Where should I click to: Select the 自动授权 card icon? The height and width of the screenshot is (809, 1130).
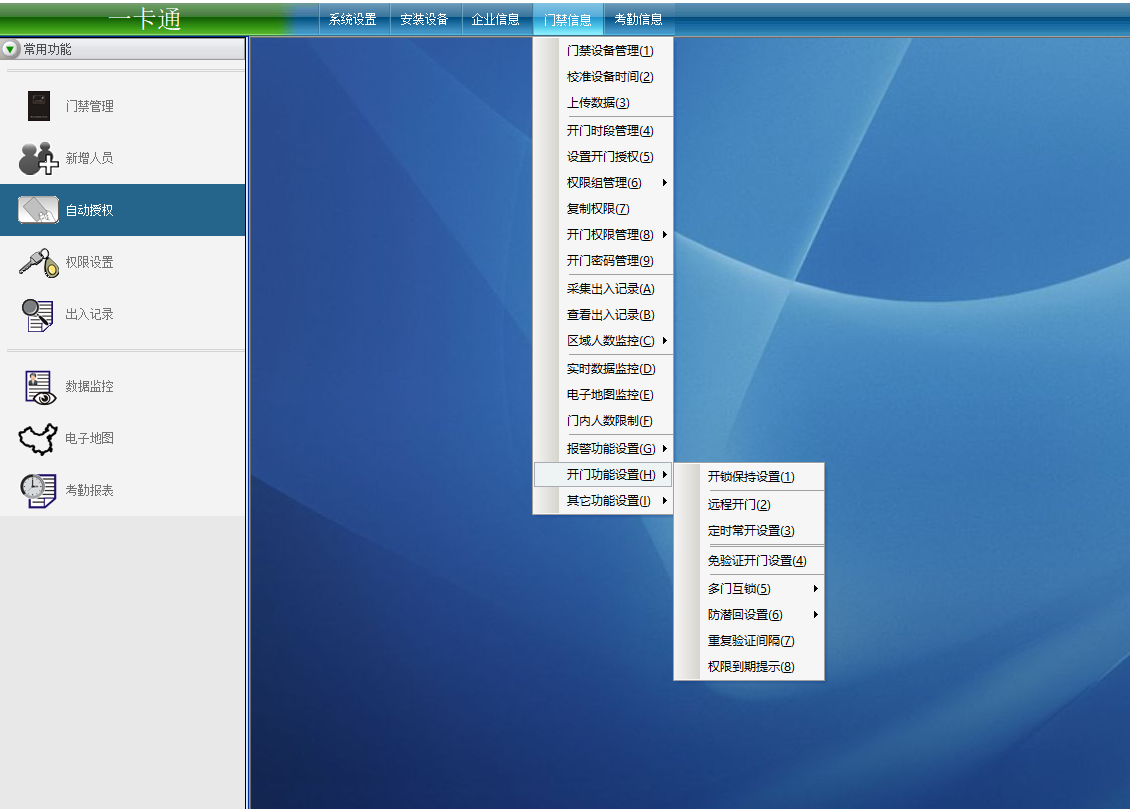39,210
